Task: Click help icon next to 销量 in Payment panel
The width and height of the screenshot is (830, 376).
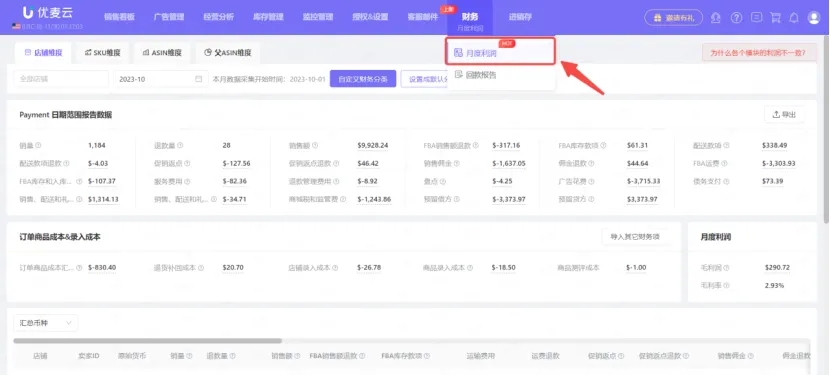Action: click(38, 145)
